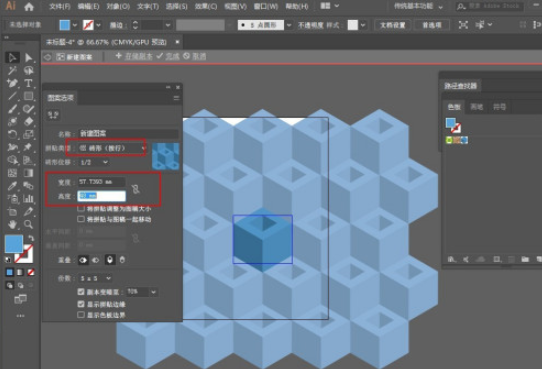542x369 pixels.
Task: Select the Rotate tool
Action: click(12, 134)
